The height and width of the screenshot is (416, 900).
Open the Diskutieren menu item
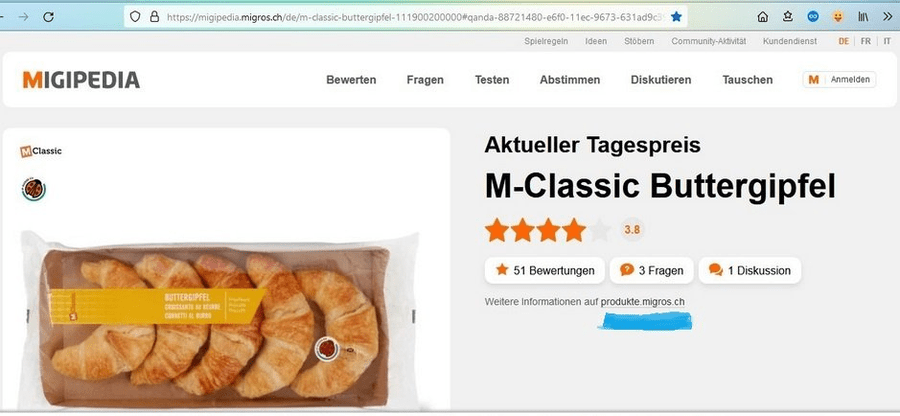tap(661, 80)
